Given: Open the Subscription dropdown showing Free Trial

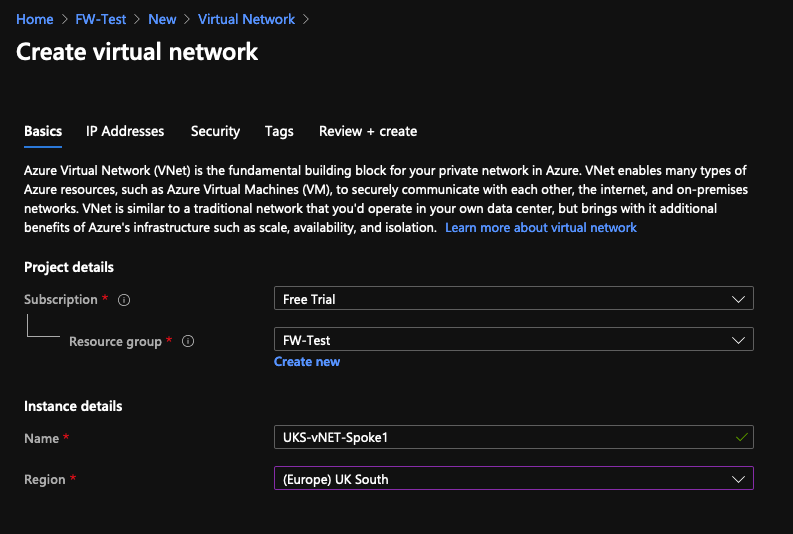Looking at the screenshot, I should coord(513,298).
